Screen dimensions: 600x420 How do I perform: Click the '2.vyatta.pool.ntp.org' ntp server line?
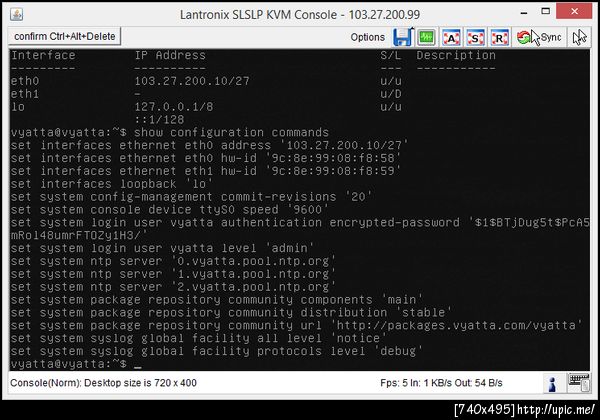tap(173, 287)
